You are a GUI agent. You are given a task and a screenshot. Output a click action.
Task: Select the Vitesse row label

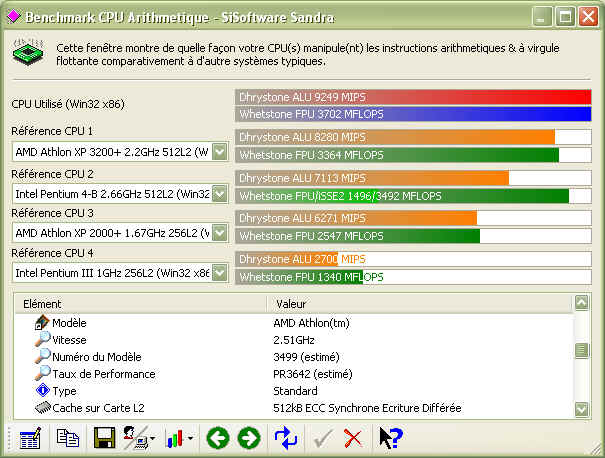69,340
